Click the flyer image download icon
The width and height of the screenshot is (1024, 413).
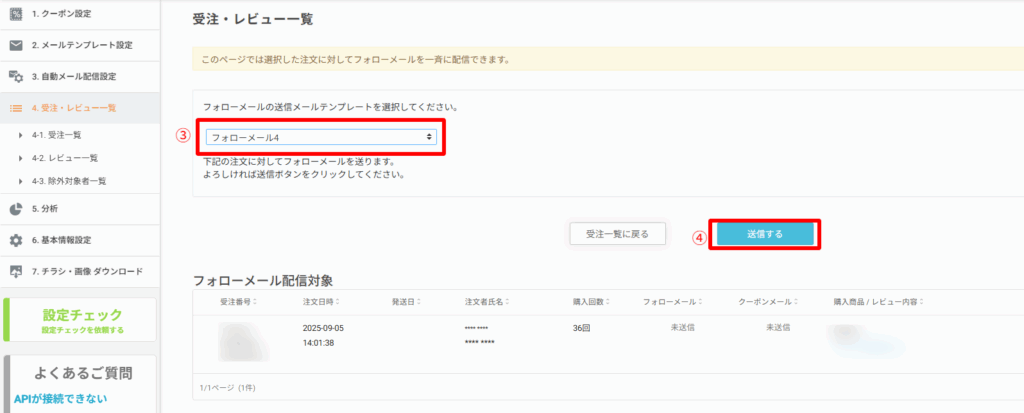coord(16,271)
